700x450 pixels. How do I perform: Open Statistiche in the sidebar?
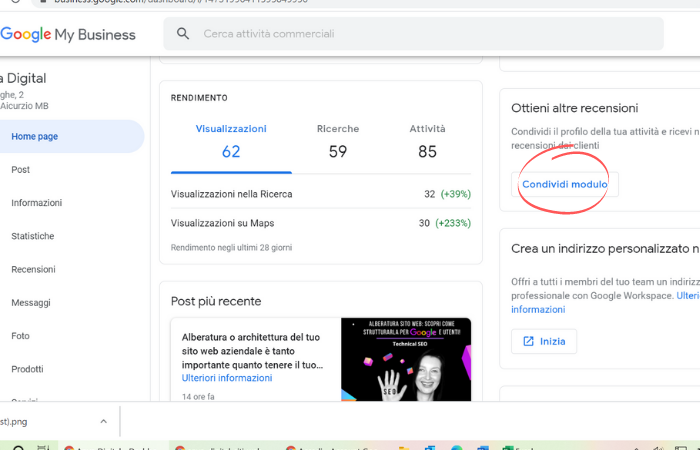tap(32, 236)
